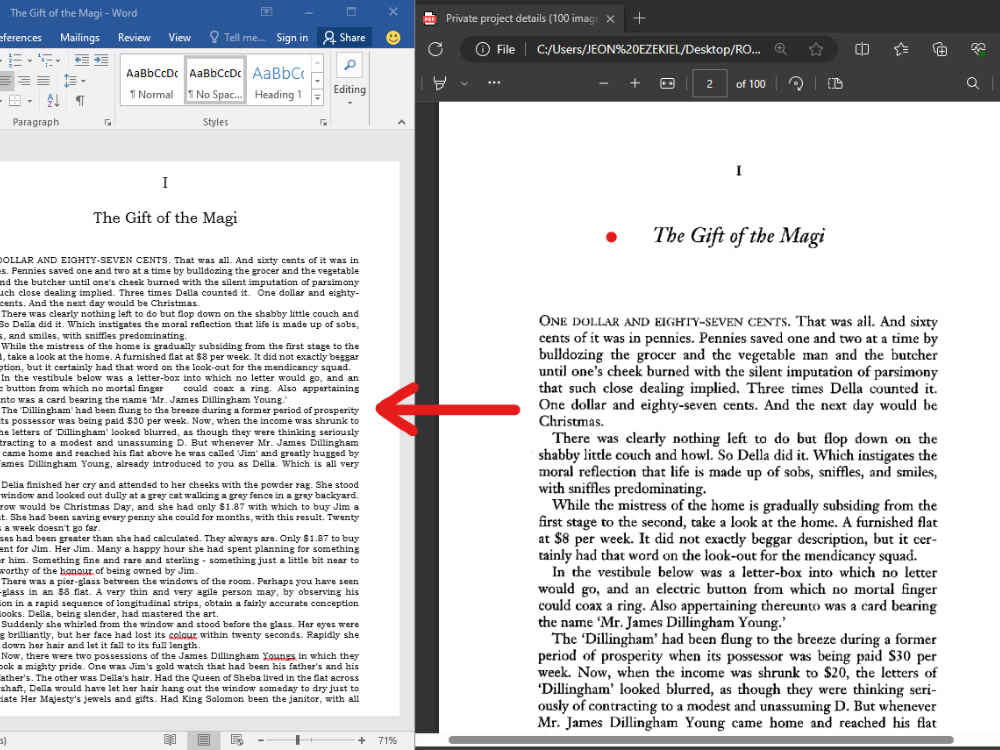
Task: Click the Tell me search box
Action: [x=237, y=38]
